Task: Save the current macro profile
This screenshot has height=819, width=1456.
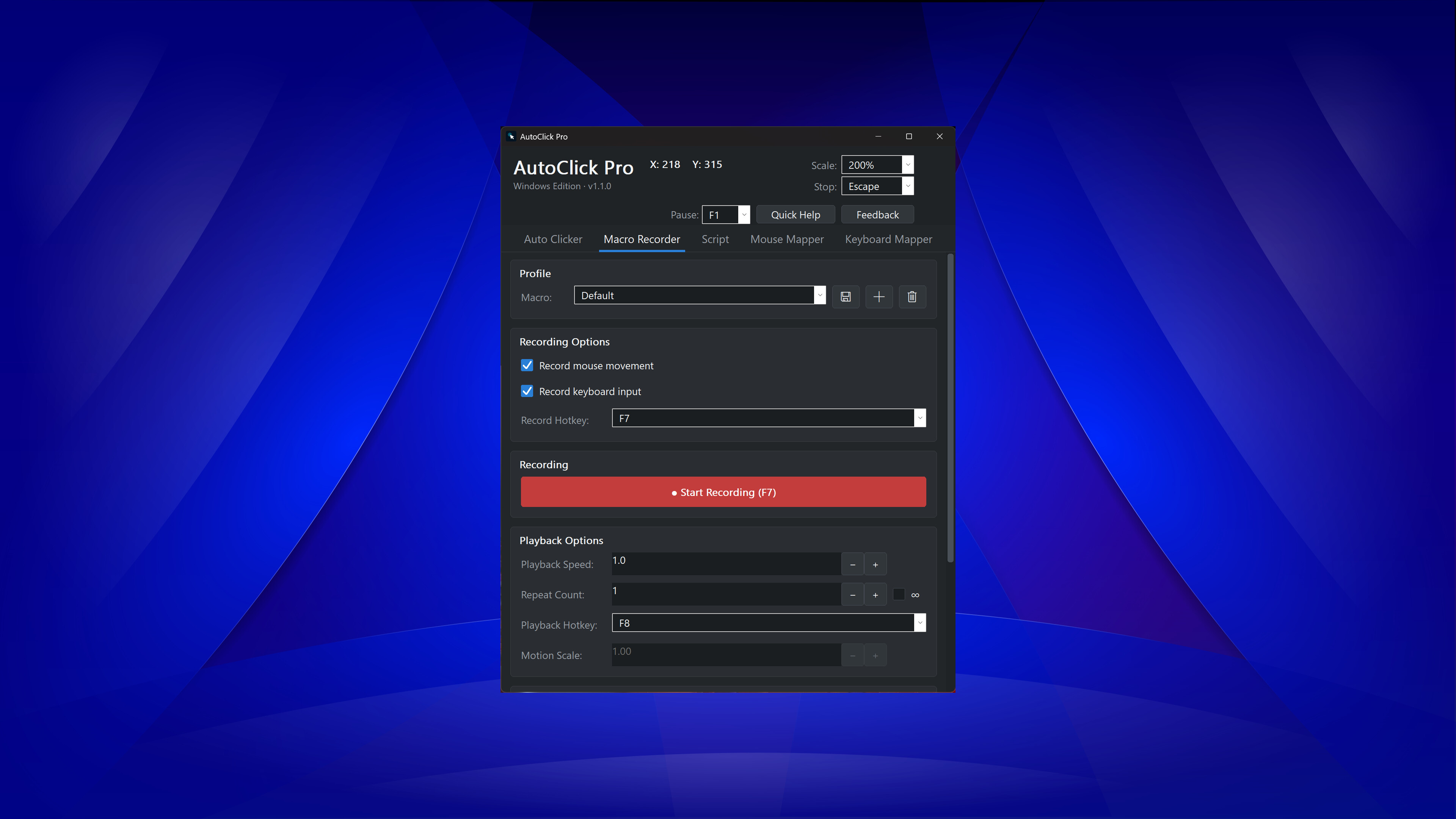Action: tap(846, 297)
